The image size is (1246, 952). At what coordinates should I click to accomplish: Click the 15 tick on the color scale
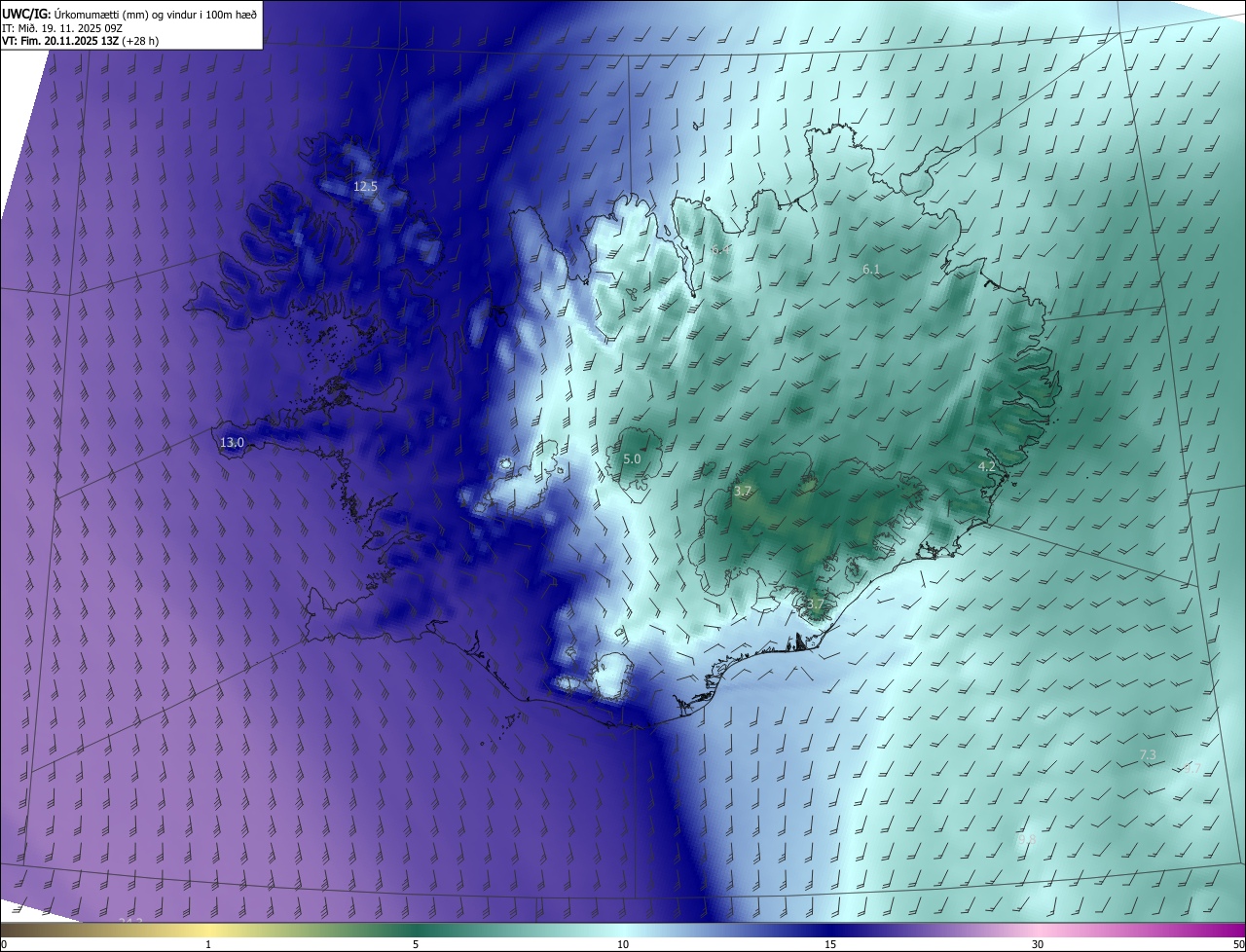pos(830,945)
